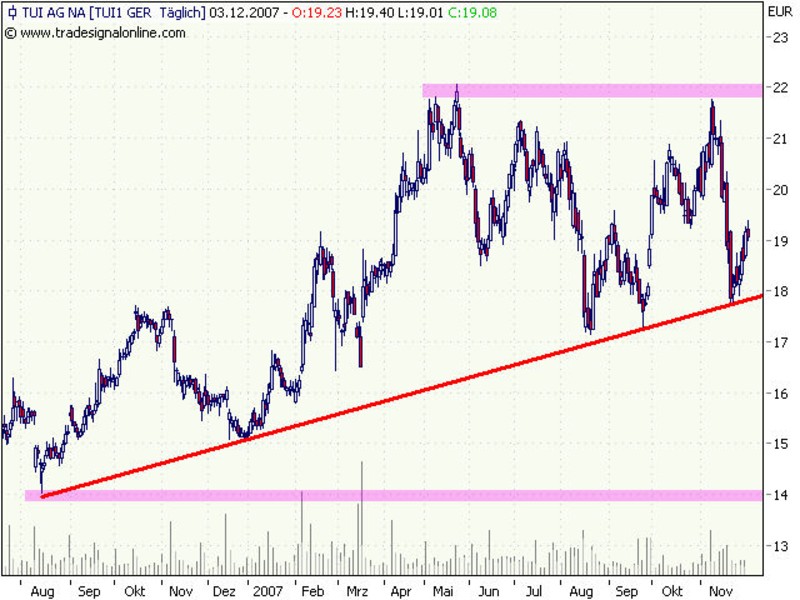Click the Täglich interval label in the title
This screenshot has width=800, height=600.
(x=181, y=13)
